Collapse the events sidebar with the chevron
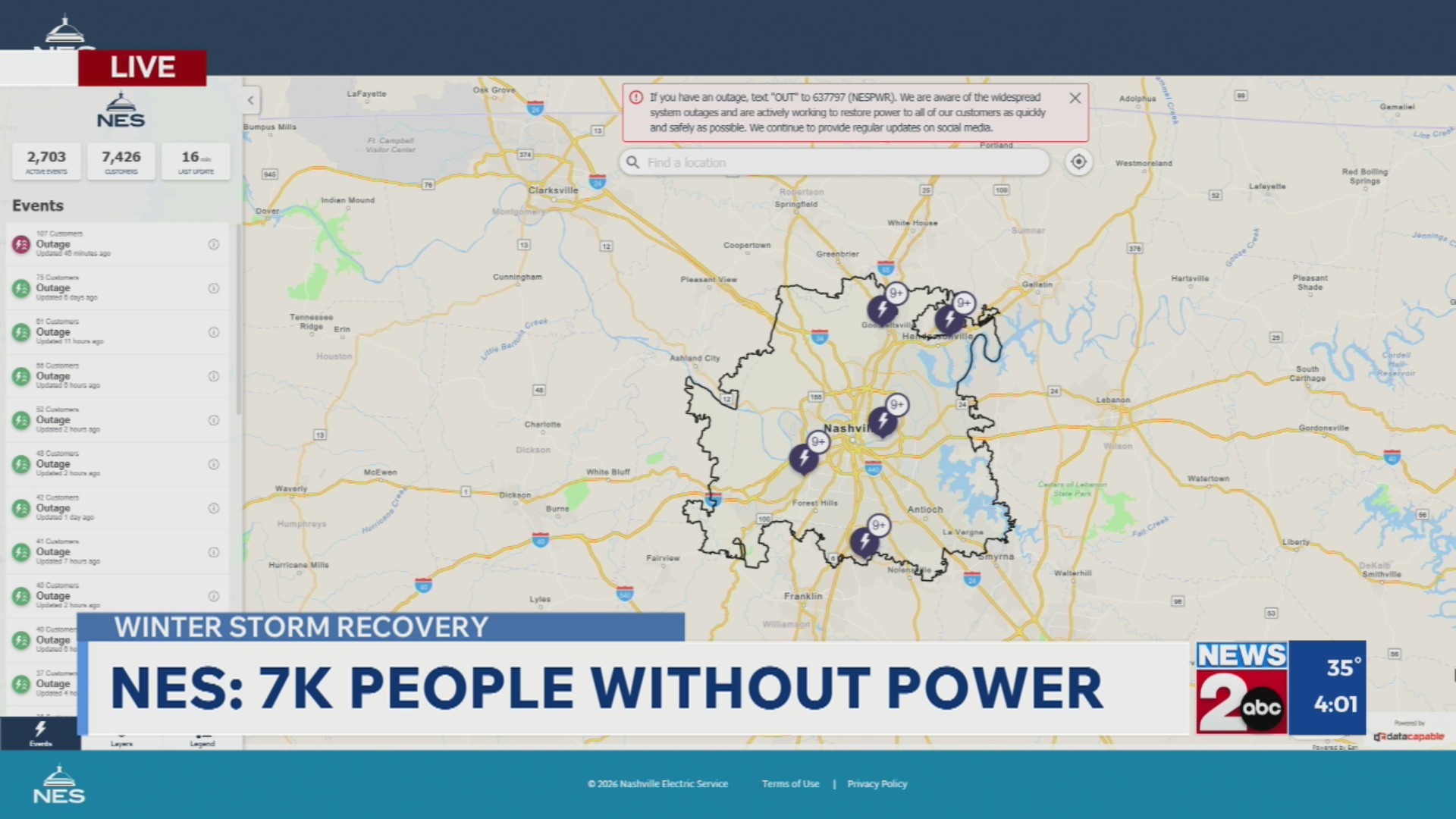The height and width of the screenshot is (819, 1456). click(x=251, y=100)
